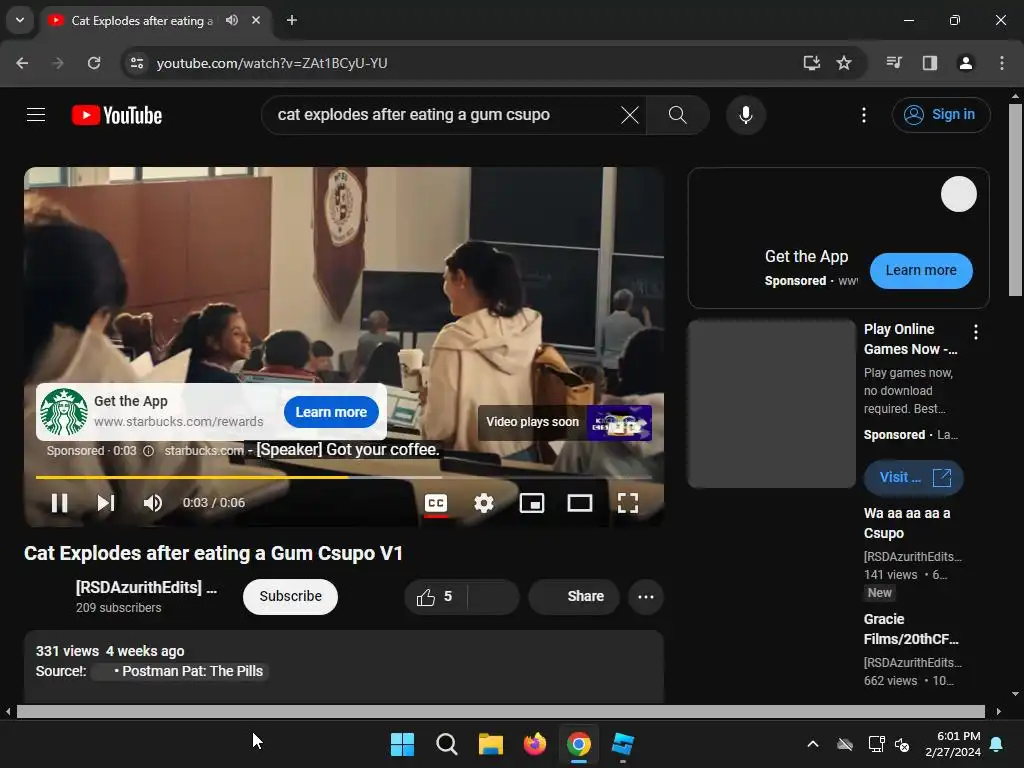Click Learn more on Starbucks overlay ad
The image size is (1024, 768).
331,412
